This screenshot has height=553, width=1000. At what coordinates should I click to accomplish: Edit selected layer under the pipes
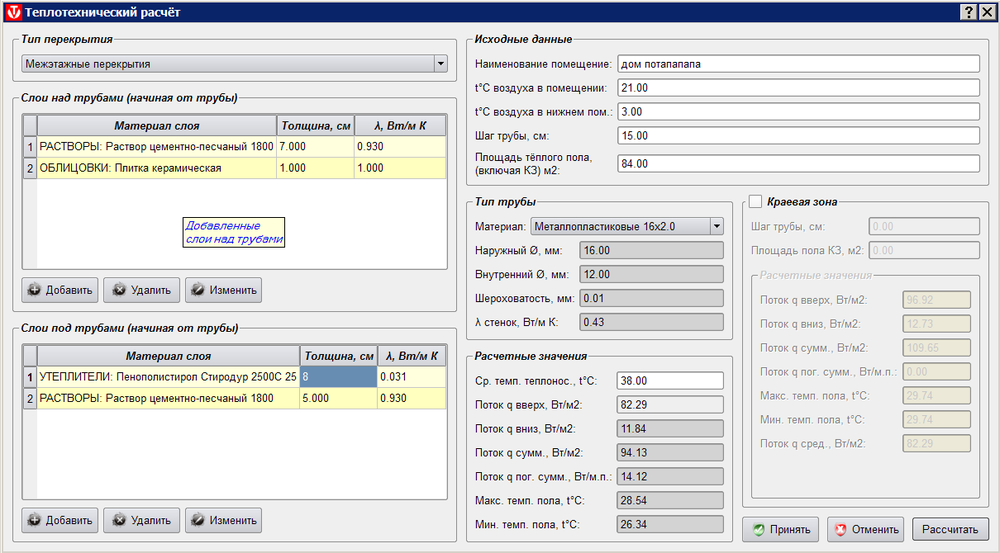coord(223,521)
